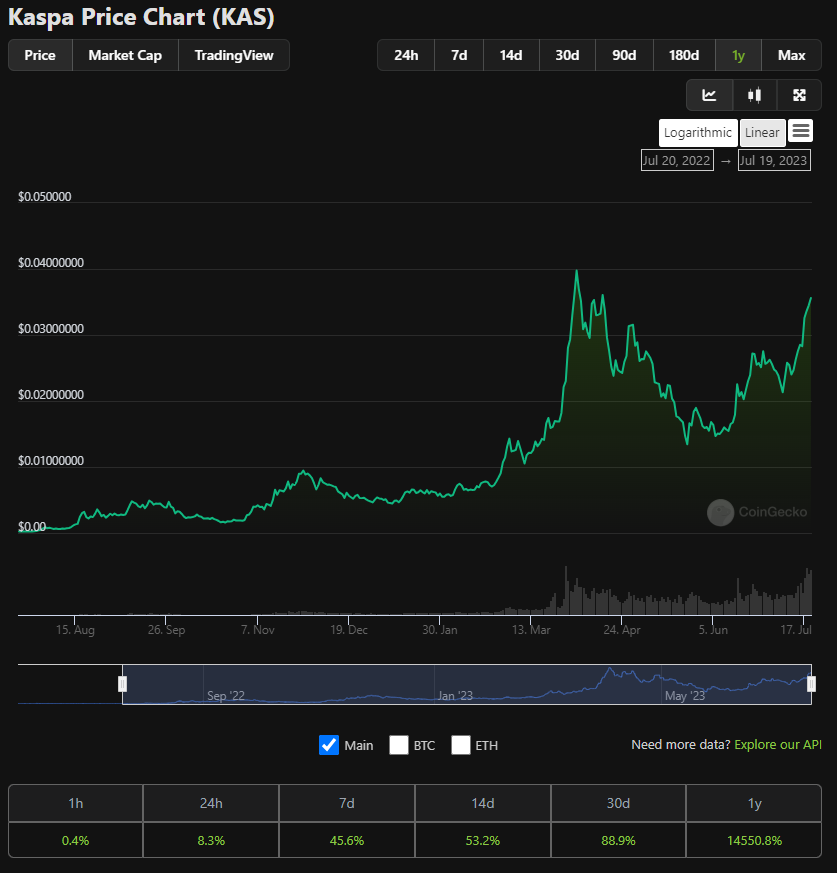Grab the right navigator range handle
837x873 pixels.
coord(811,684)
